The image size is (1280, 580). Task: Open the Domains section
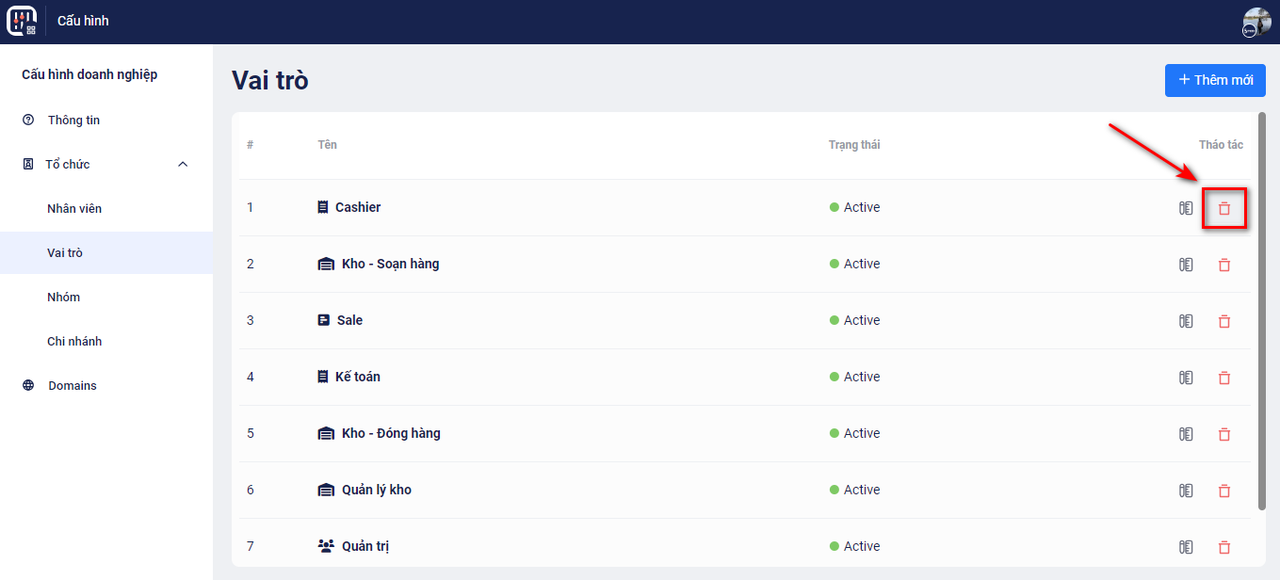(x=72, y=385)
